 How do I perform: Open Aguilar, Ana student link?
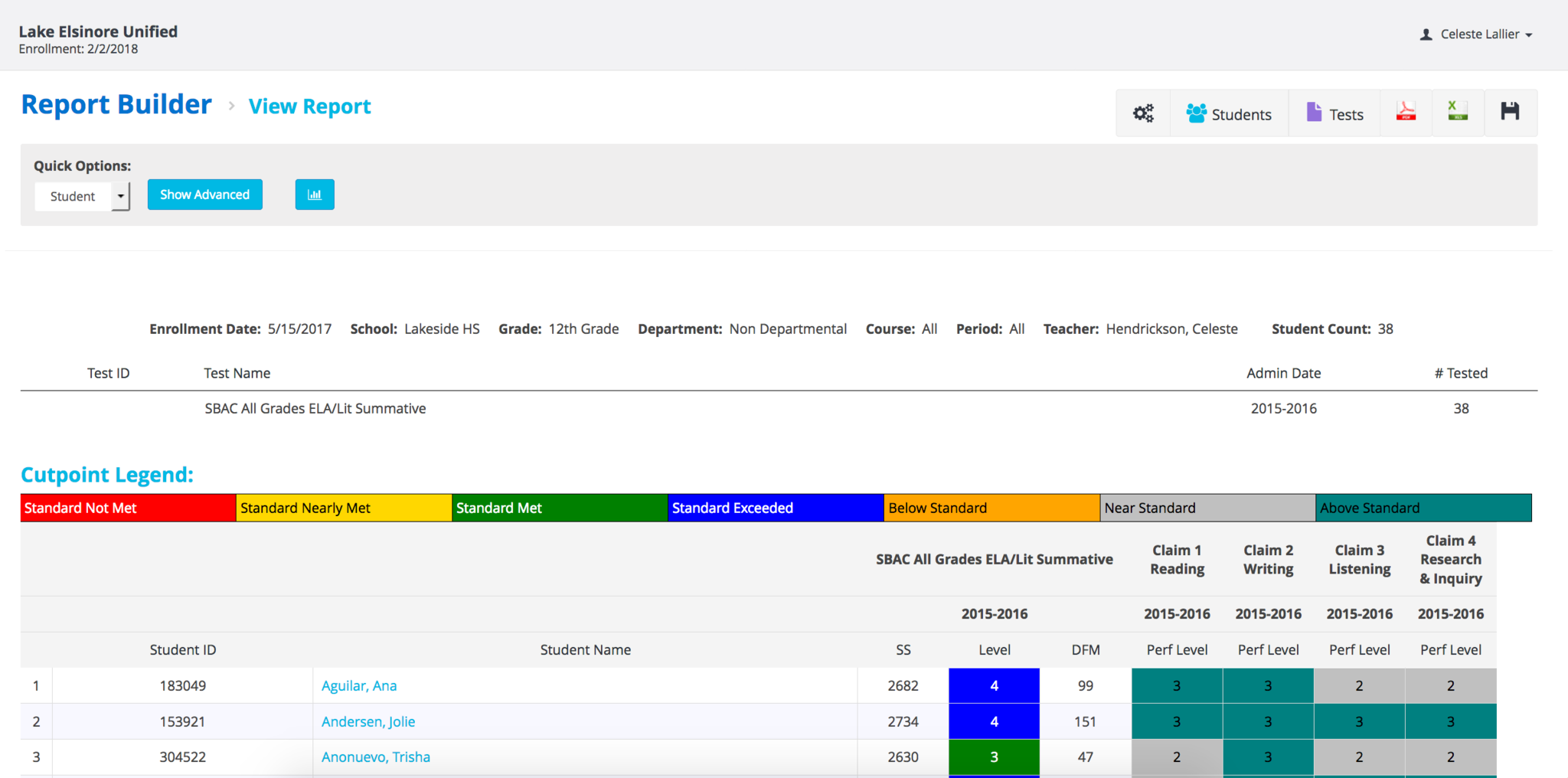[x=359, y=686]
